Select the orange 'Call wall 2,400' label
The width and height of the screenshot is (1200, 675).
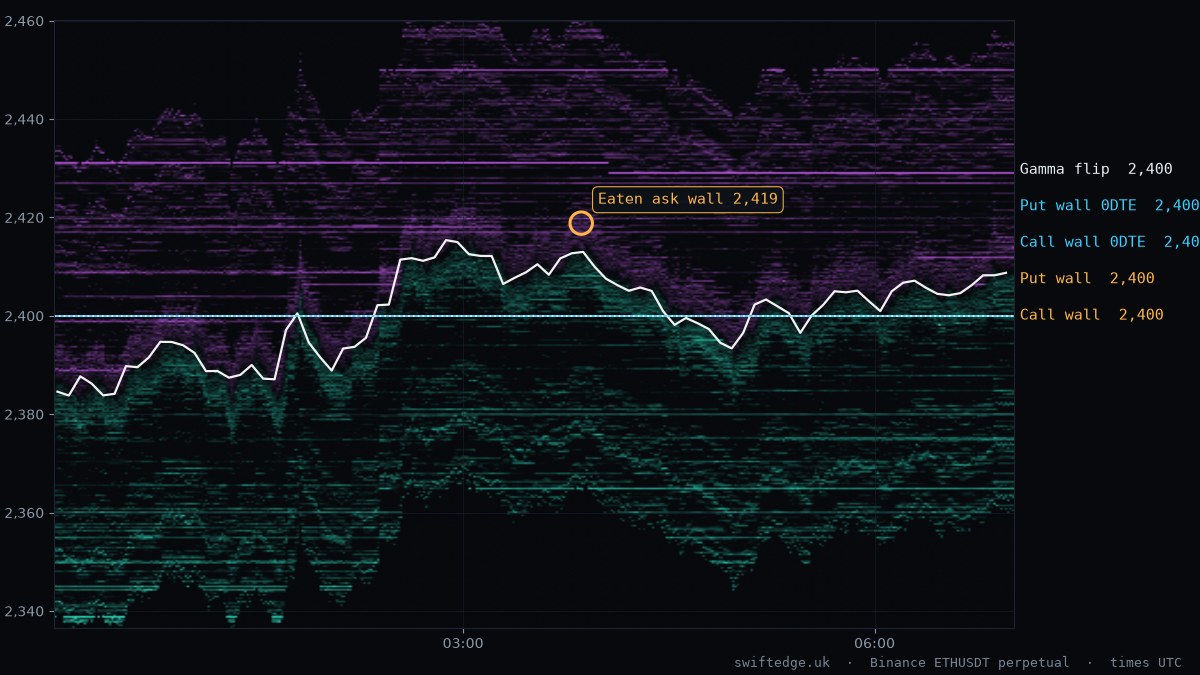(x=1092, y=314)
